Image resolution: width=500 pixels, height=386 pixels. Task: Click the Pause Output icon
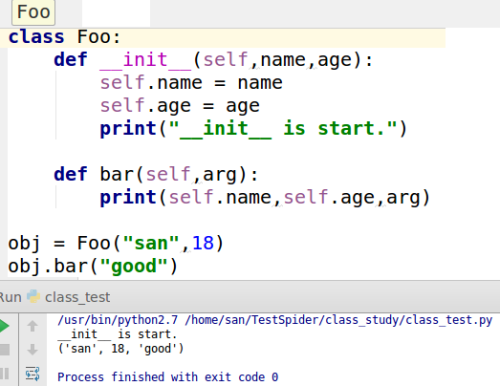tap(4, 374)
